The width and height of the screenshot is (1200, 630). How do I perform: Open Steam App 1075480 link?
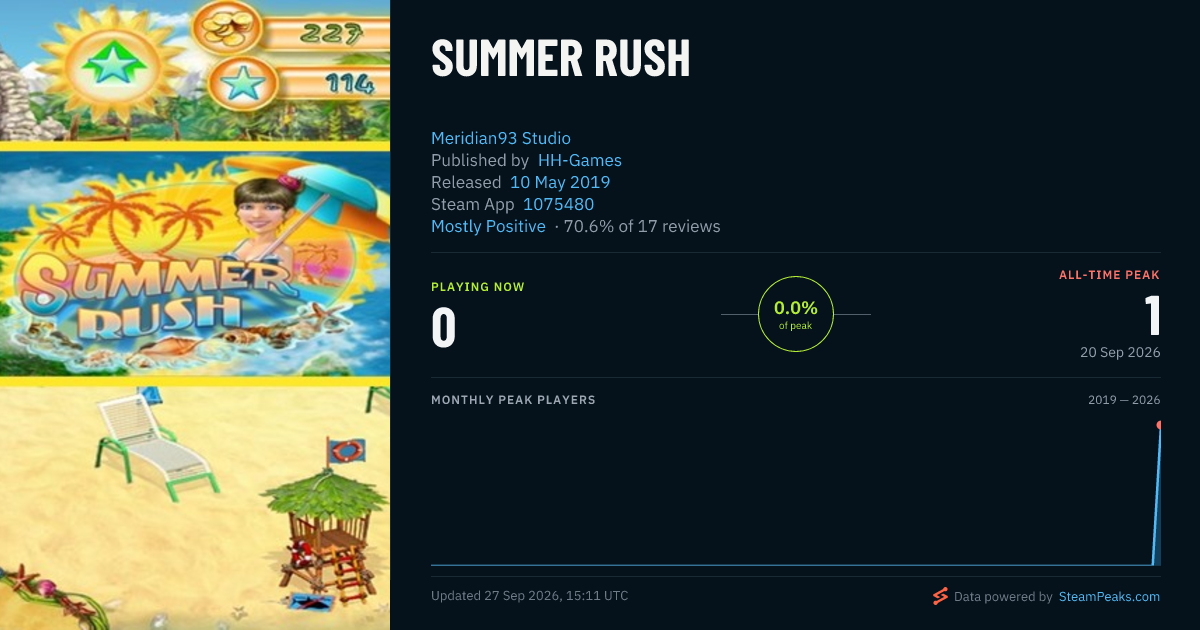[559, 204]
